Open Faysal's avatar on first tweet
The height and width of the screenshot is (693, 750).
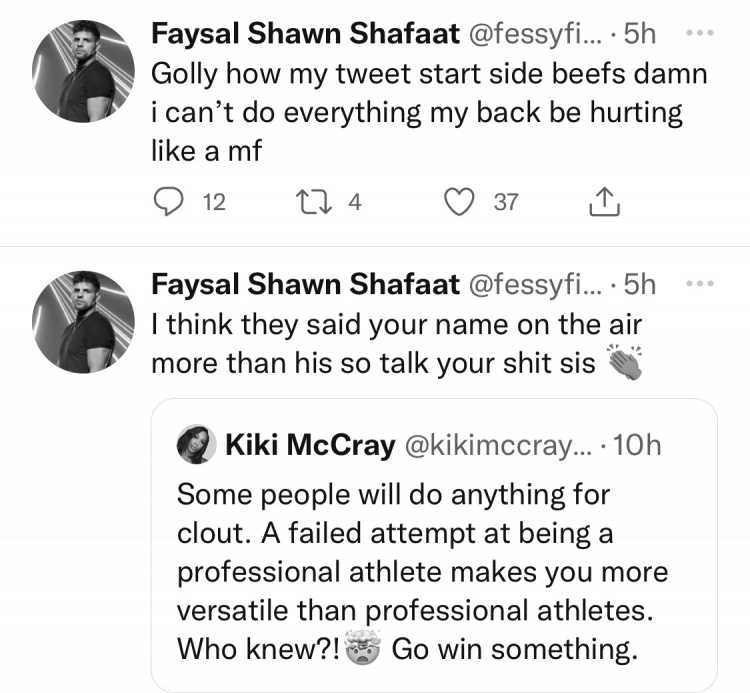click(83, 71)
